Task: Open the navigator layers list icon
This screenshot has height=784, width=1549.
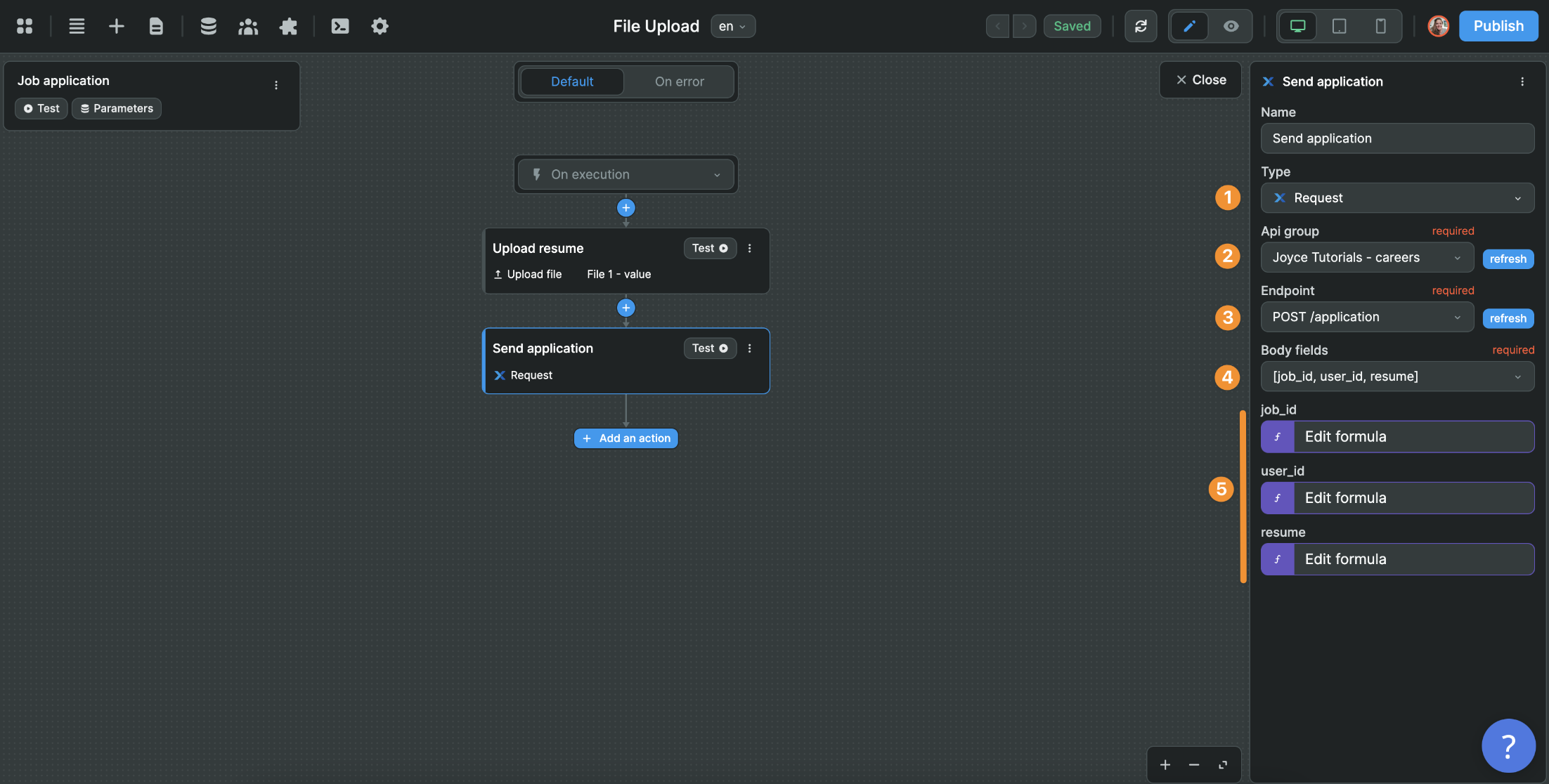Action: [x=77, y=26]
